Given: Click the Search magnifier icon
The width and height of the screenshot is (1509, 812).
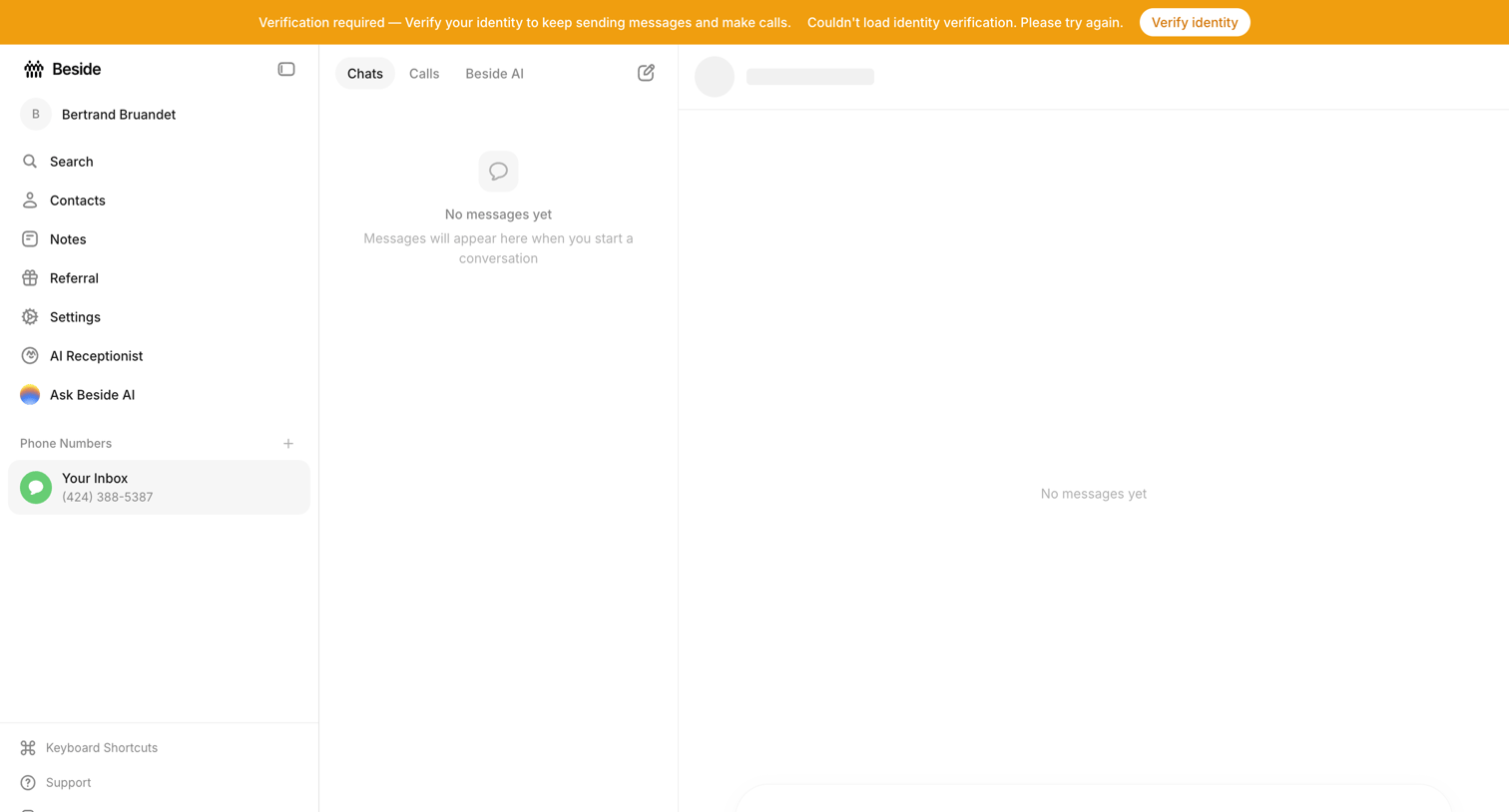Looking at the screenshot, I should (30, 162).
